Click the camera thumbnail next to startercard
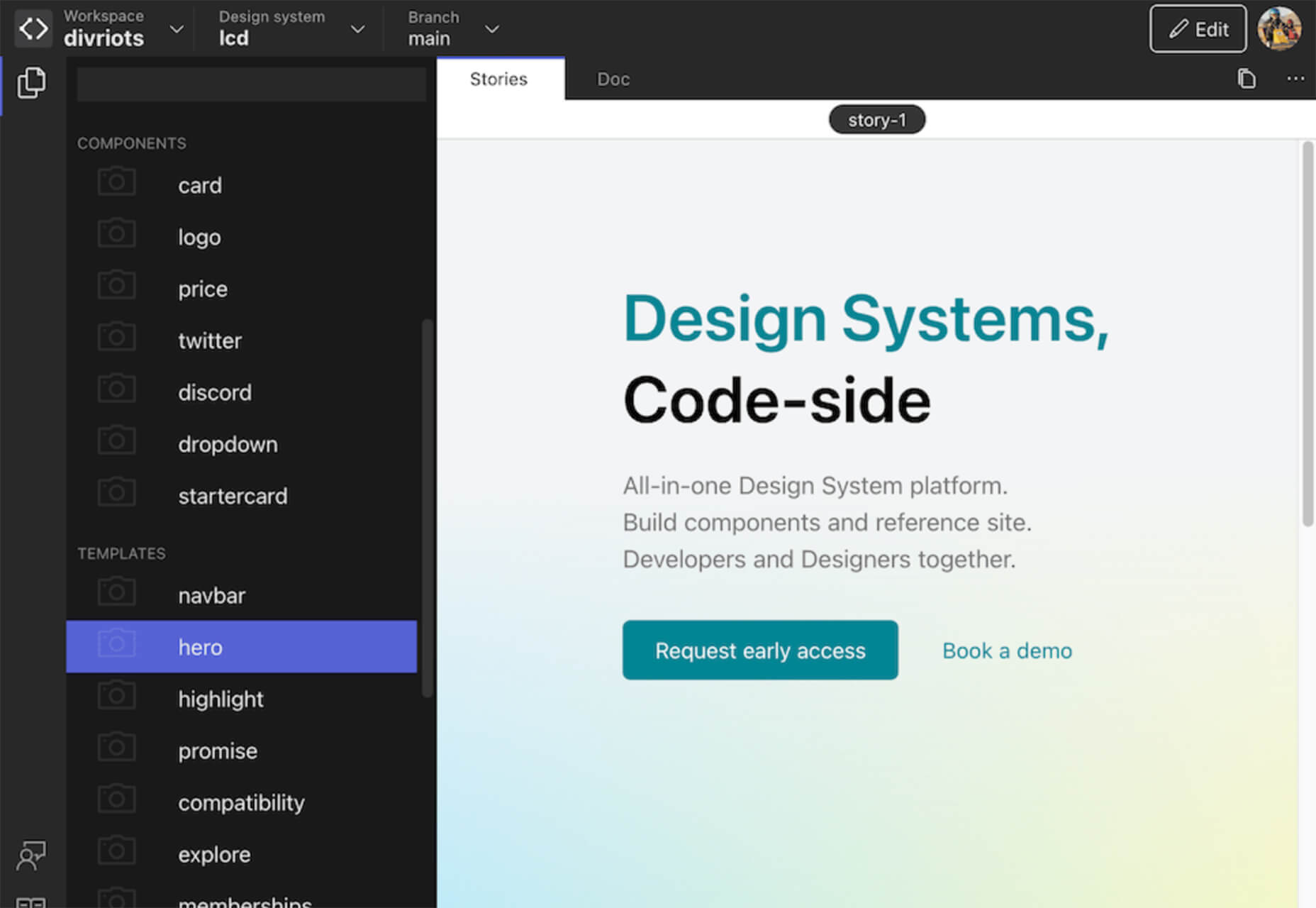Viewport: 1316px width, 908px height. click(x=116, y=492)
